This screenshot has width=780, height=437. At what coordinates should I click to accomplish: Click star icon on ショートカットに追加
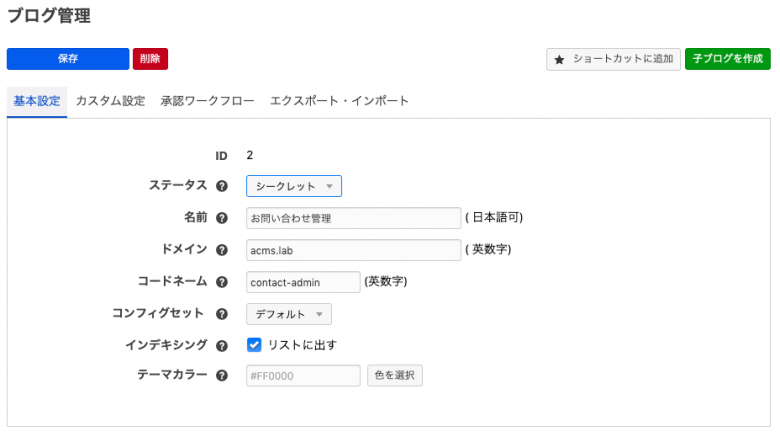pos(560,59)
